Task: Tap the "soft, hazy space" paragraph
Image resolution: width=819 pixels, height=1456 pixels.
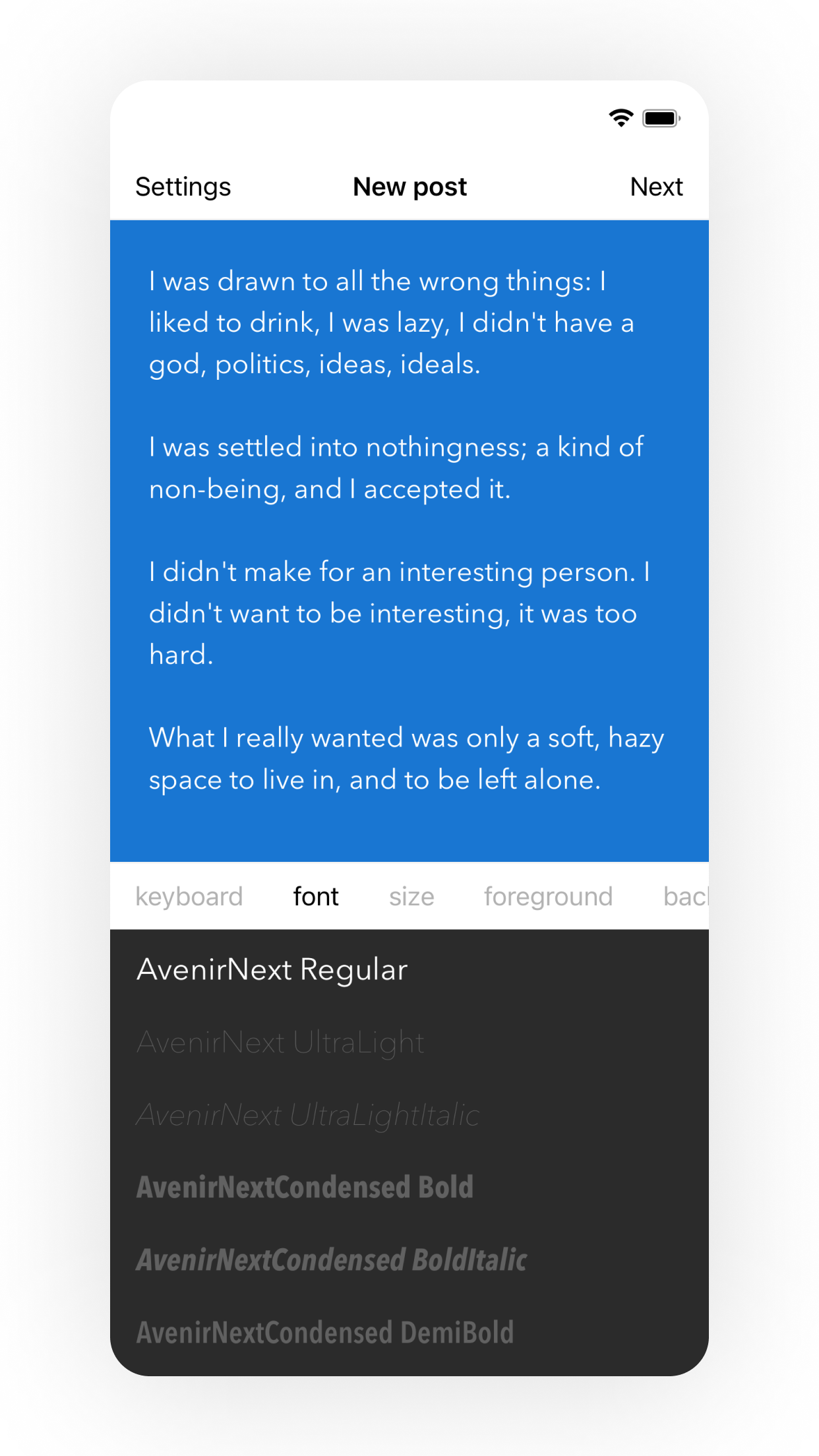Action: pos(406,758)
